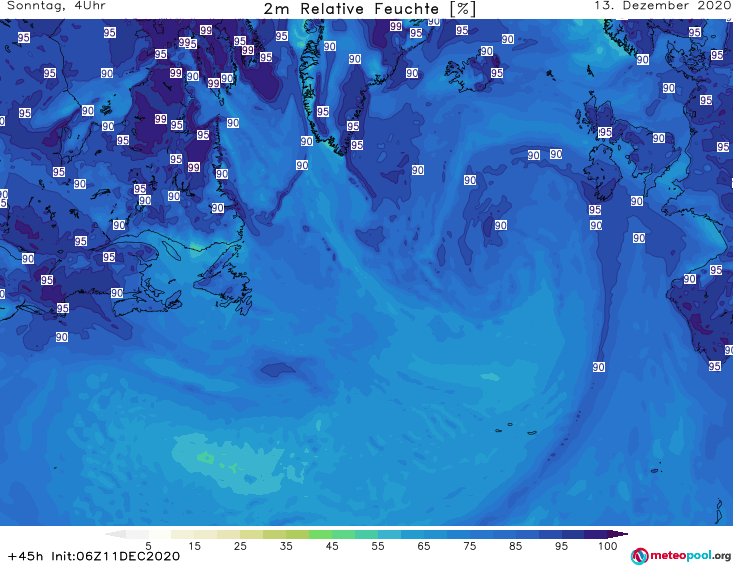The image size is (733, 566).
Task: Click the color scale tick label "55"
Action: 378,545
